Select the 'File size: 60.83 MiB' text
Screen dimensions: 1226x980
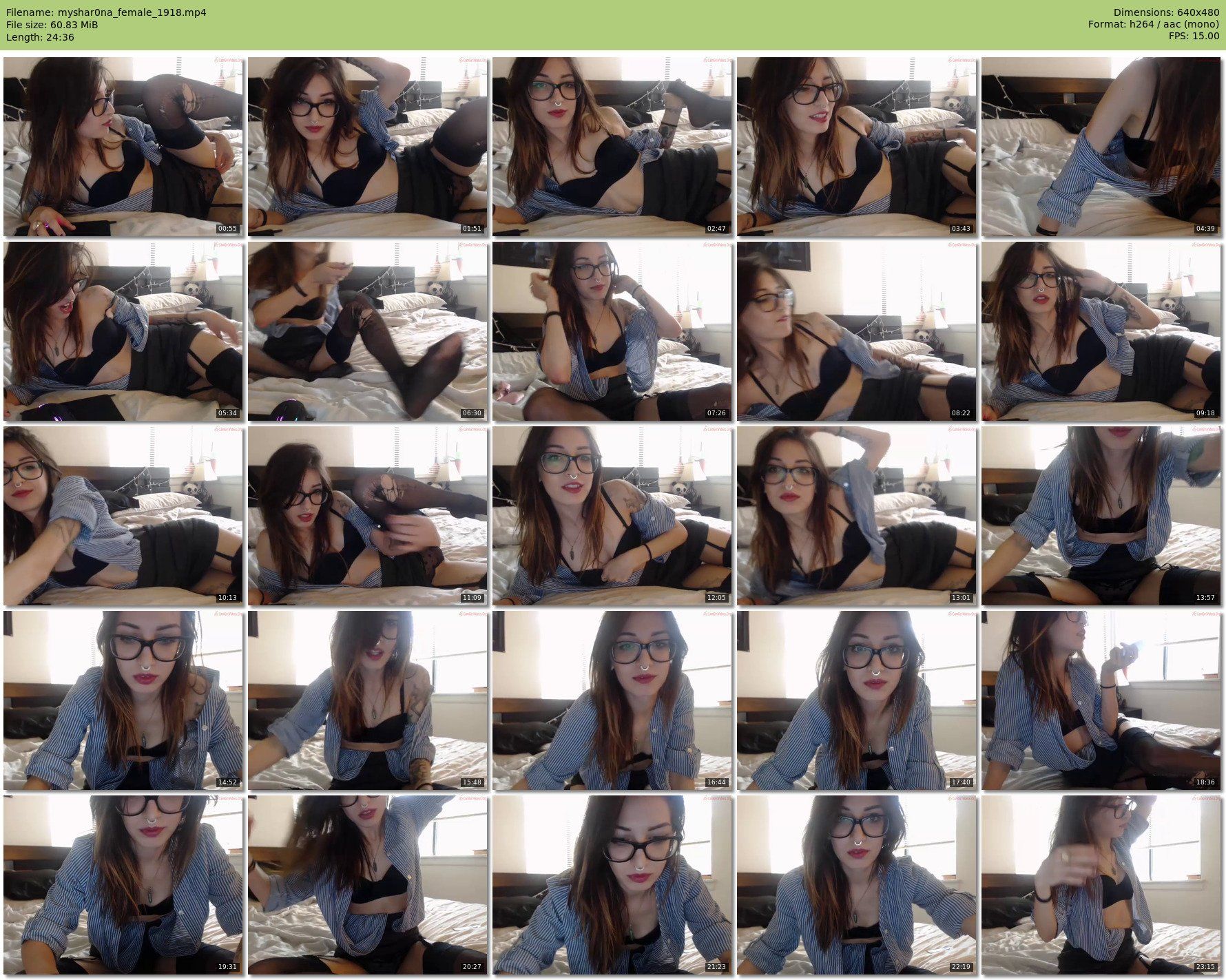52,25
